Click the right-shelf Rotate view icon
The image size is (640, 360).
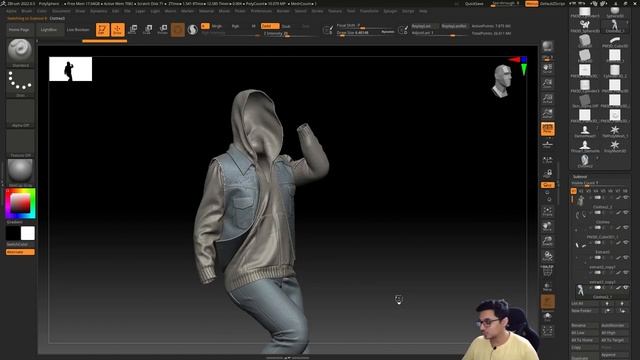pos(547,257)
